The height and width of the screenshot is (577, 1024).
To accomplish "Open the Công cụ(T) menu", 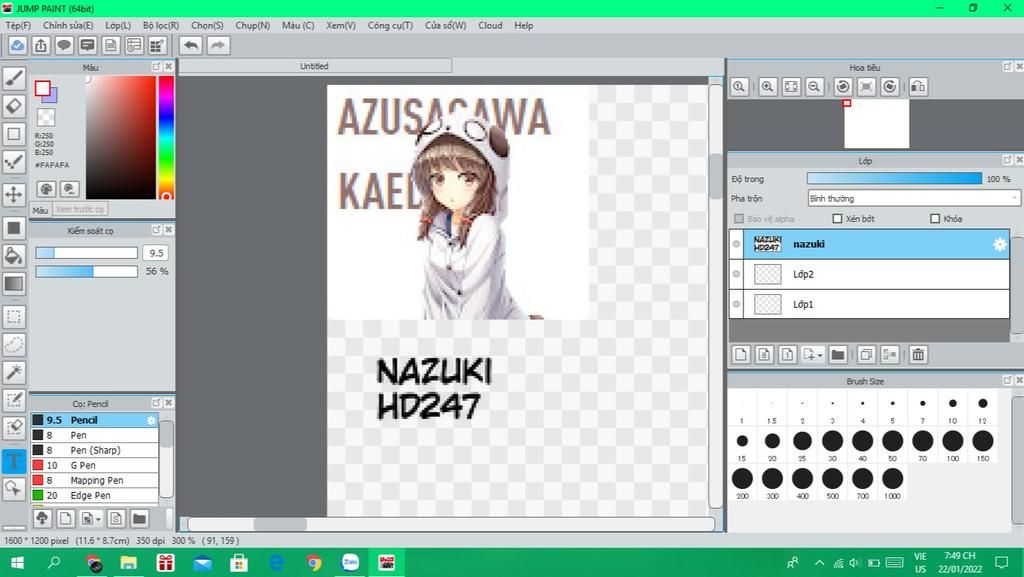I will tap(390, 25).
